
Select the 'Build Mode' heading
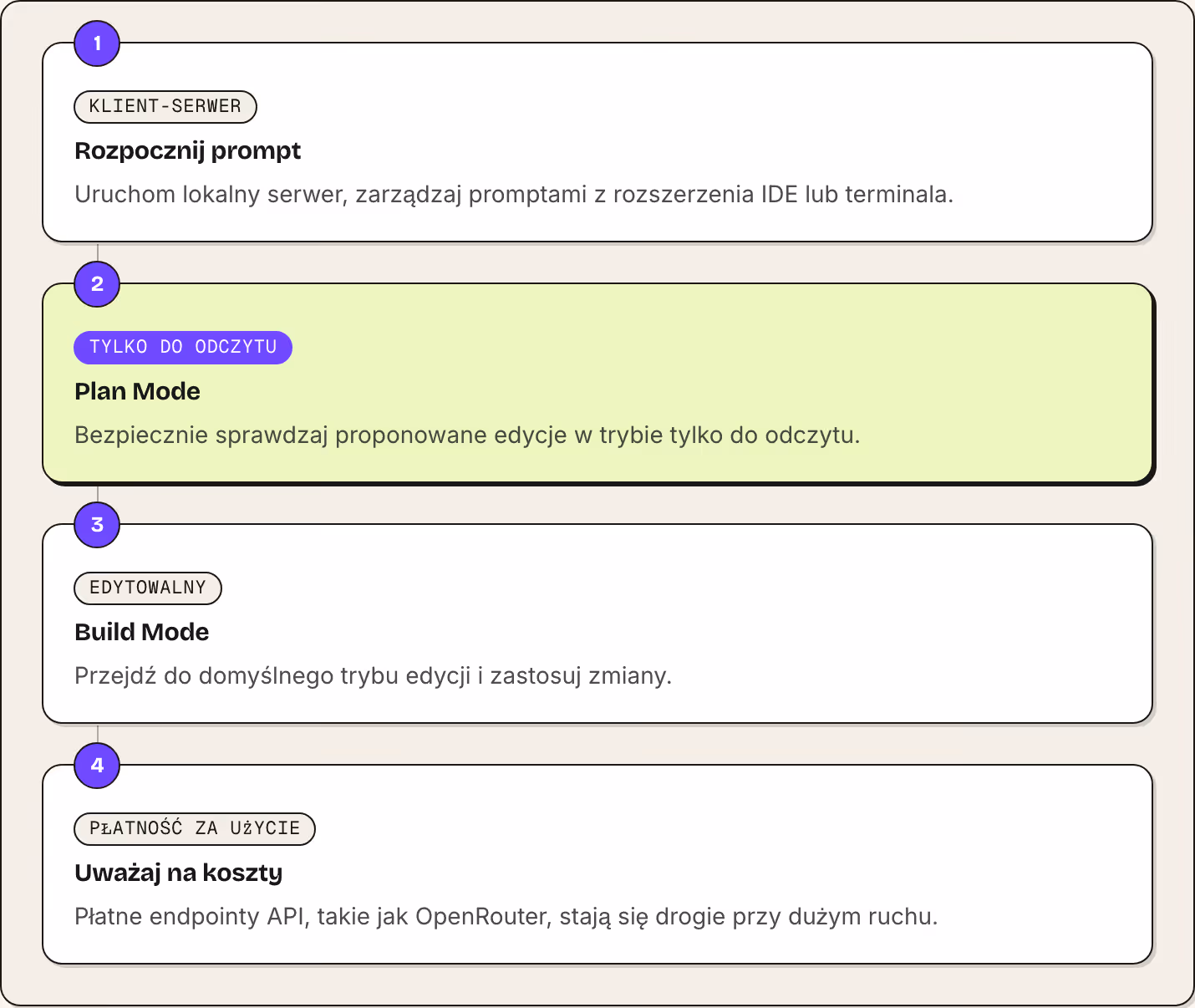point(141,632)
